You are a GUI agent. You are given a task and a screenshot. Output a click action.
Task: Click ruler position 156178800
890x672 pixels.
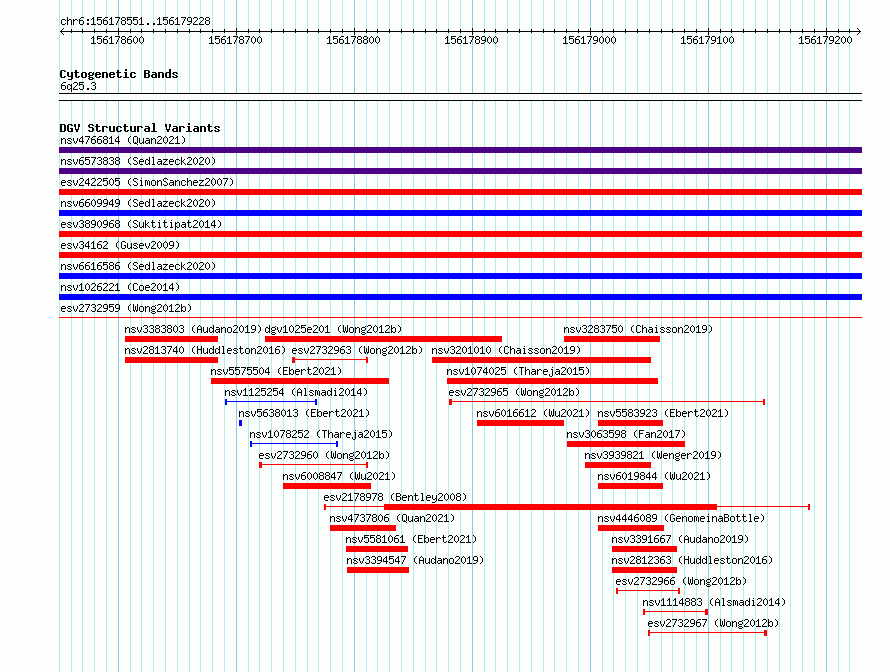click(x=353, y=40)
